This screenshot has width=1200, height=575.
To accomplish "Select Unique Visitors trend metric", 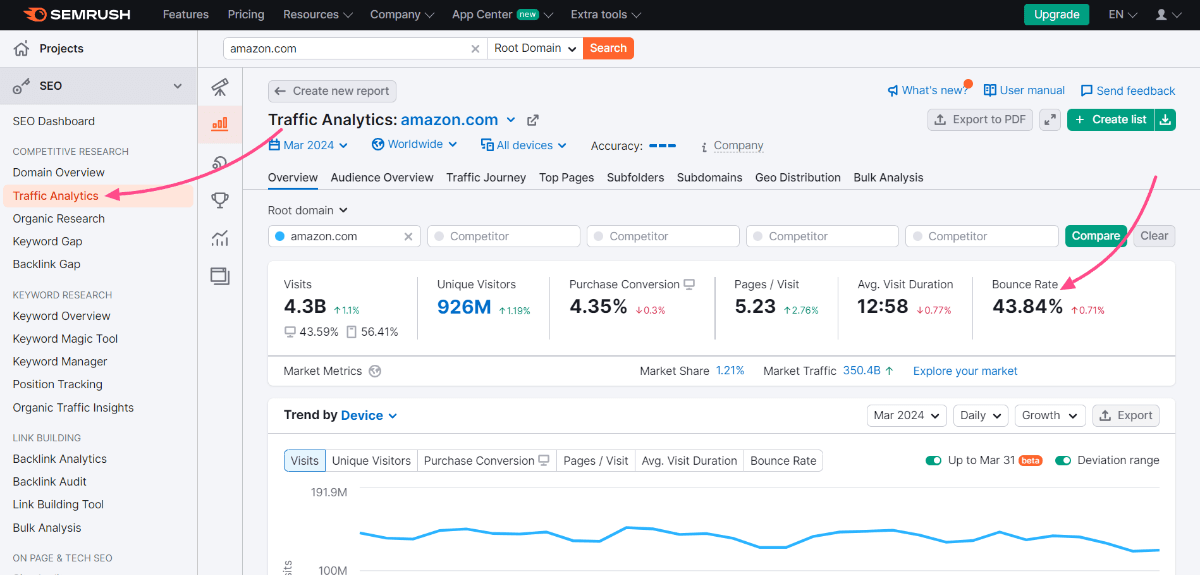I will click(371, 461).
